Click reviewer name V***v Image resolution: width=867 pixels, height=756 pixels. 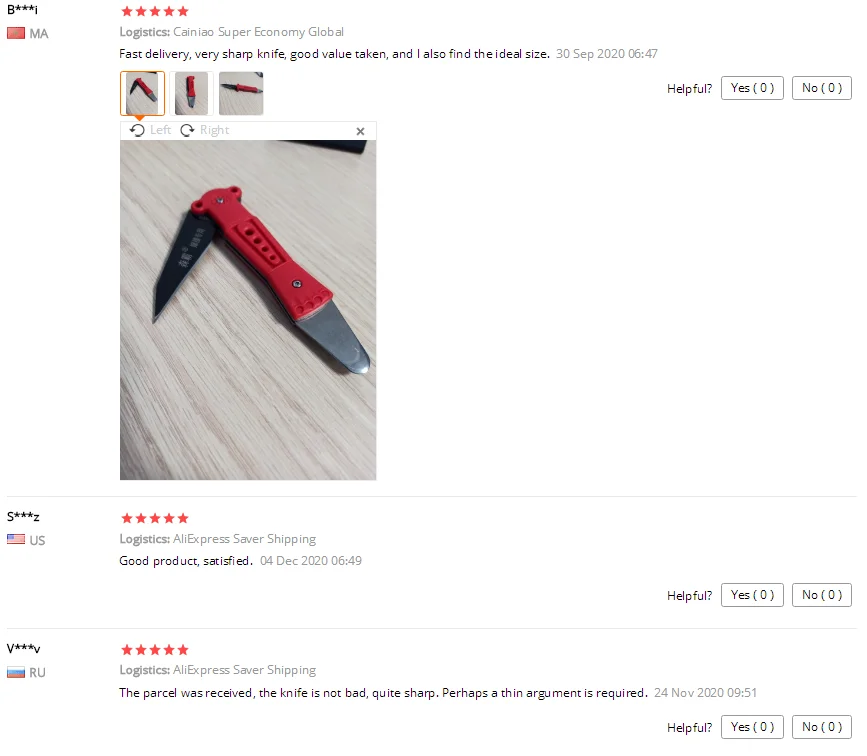[x=23, y=648]
